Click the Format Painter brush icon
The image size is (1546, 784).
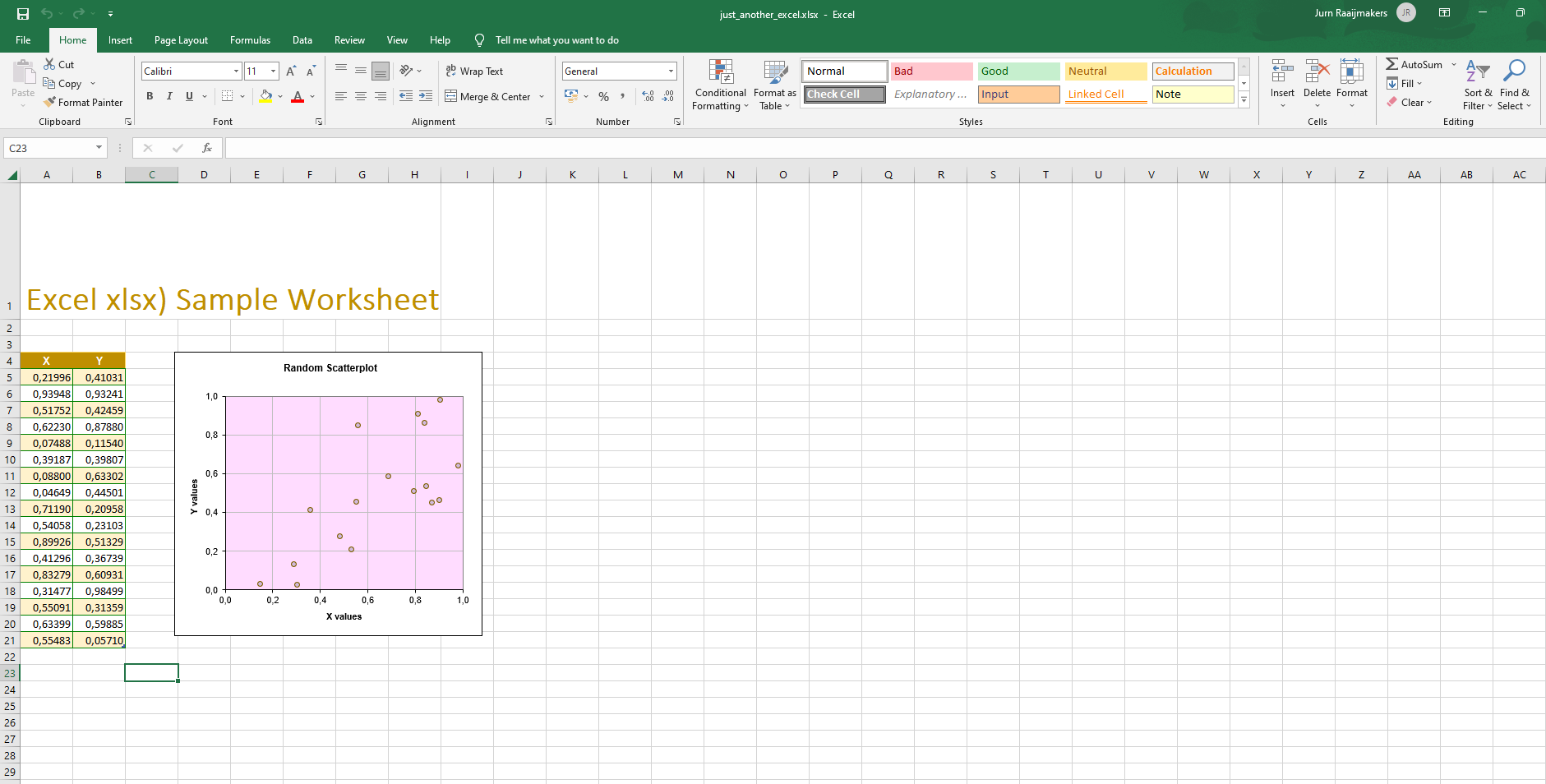[x=50, y=103]
